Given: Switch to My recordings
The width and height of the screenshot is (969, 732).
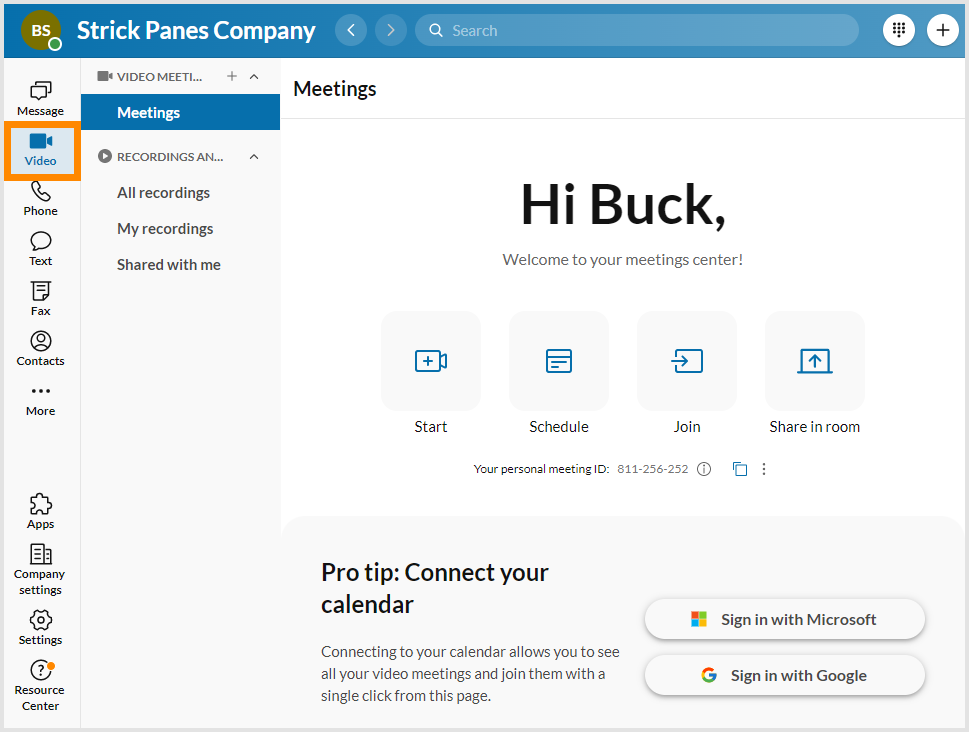Looking at the screenshot, I should tap(165, 228).
